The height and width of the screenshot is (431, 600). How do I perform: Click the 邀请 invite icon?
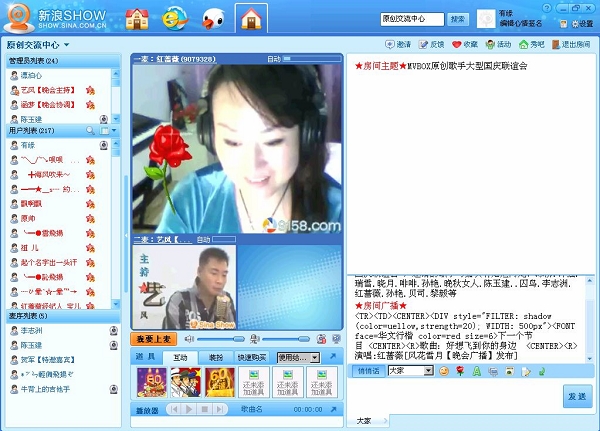tap(390, 45)
